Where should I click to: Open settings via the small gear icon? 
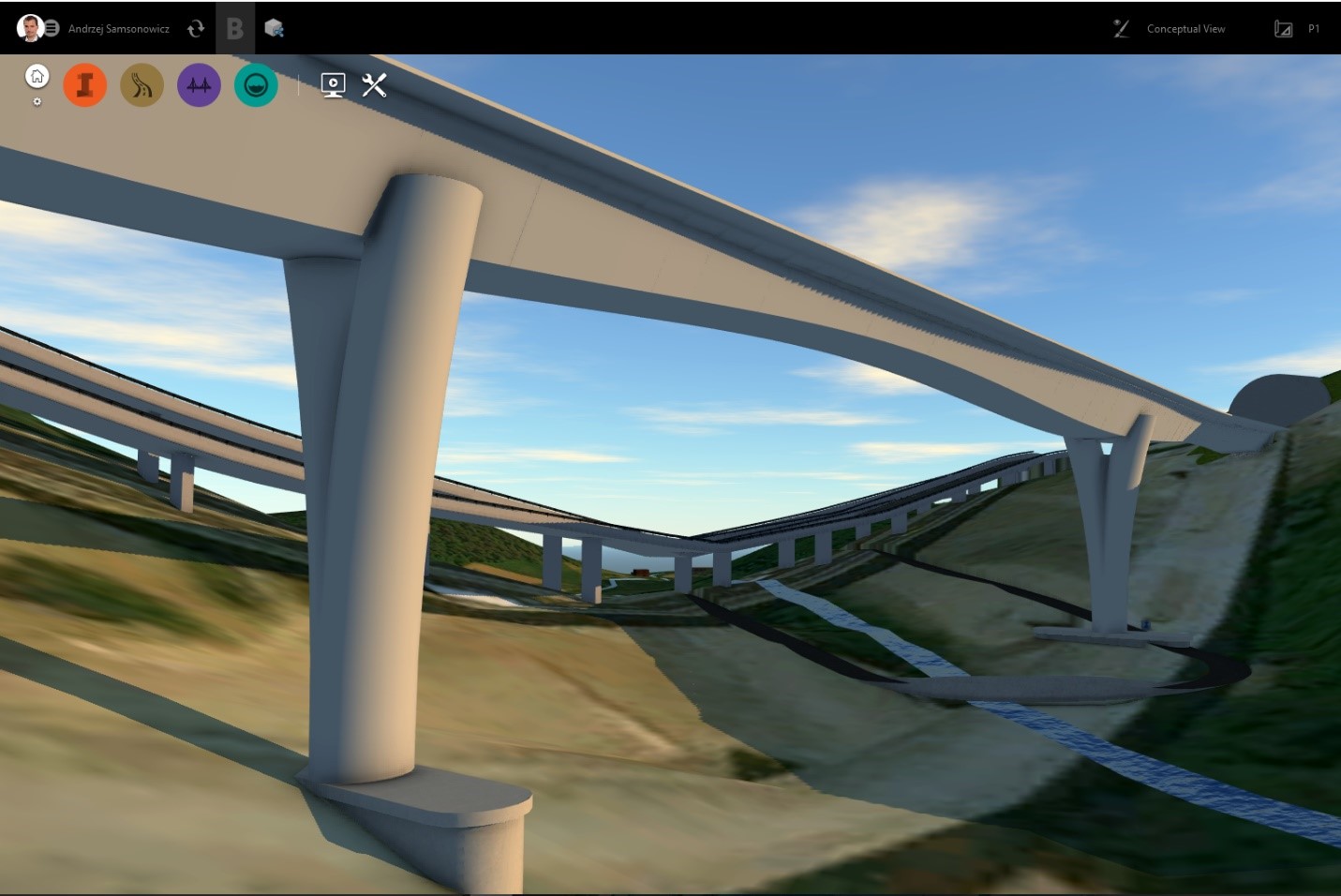(x=37, y=101)
